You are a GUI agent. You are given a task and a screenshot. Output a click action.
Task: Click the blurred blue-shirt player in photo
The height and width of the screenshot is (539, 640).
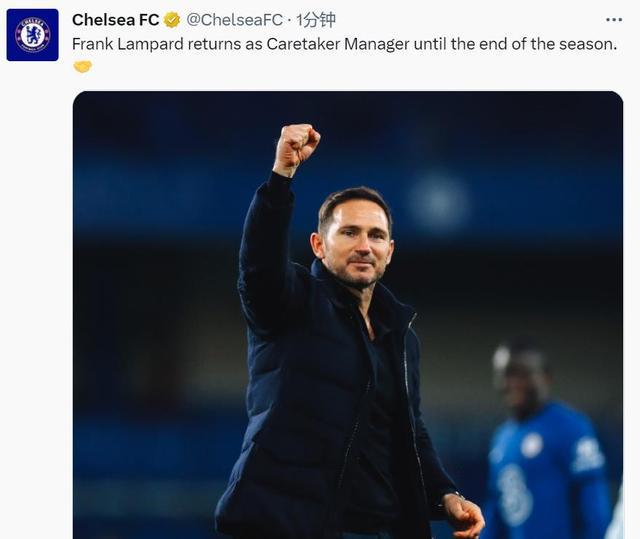tap(540, 450)
